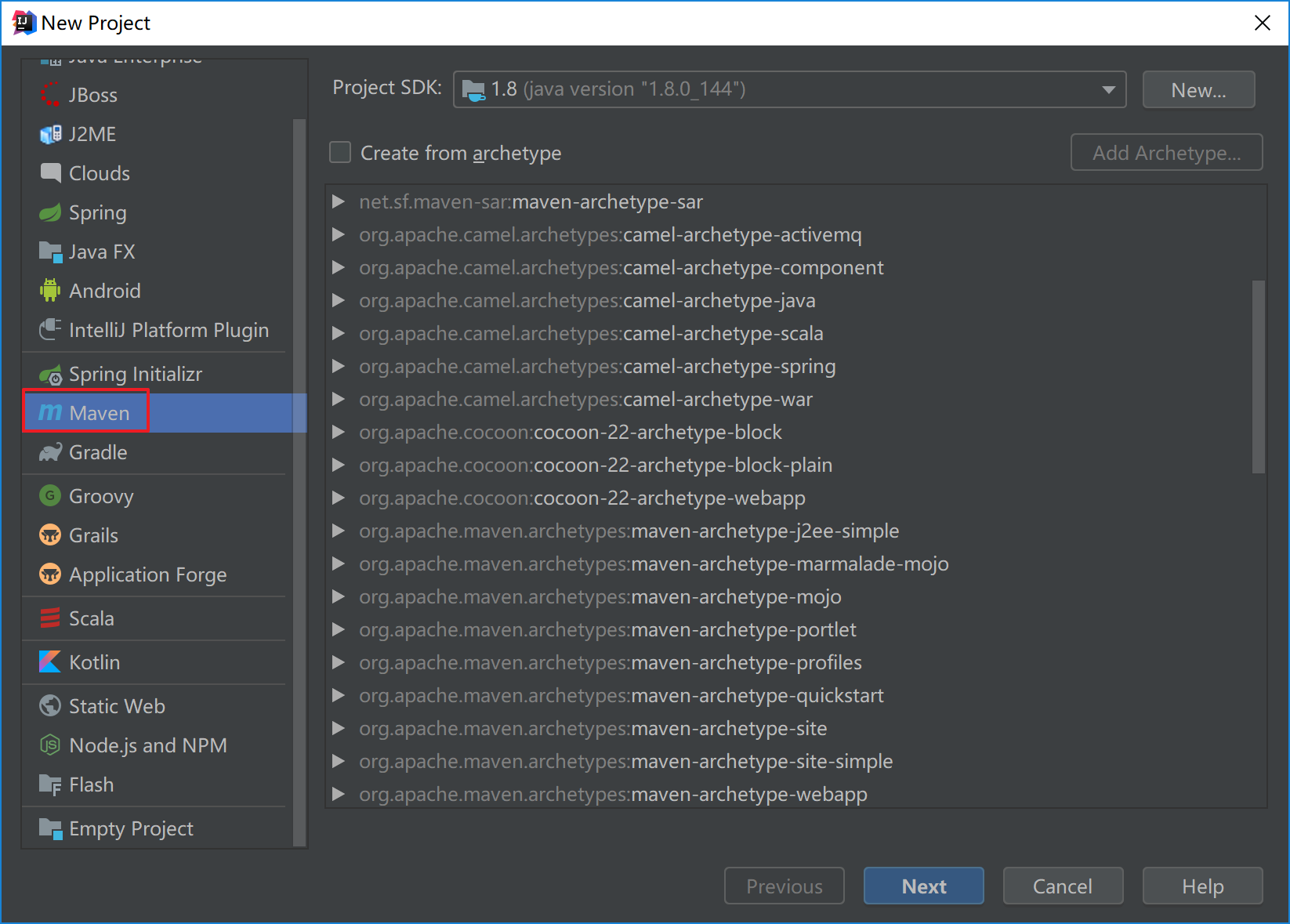The width and height of the screenshot is (1290, 924).
Task: Enable the Create from archetype checkbox
Action: tap(340, 152)
